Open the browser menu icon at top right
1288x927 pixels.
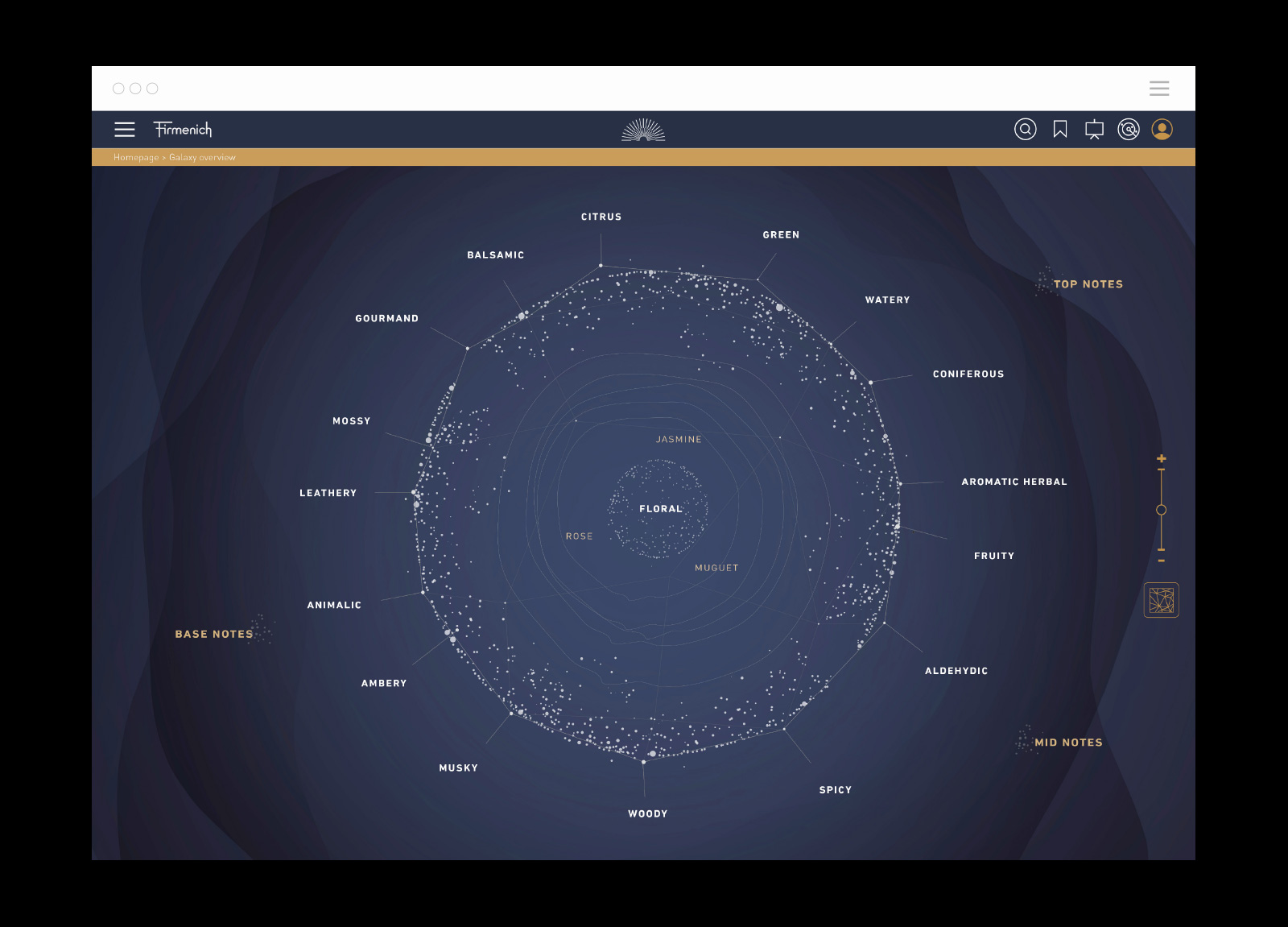(x=1159, y=89)
